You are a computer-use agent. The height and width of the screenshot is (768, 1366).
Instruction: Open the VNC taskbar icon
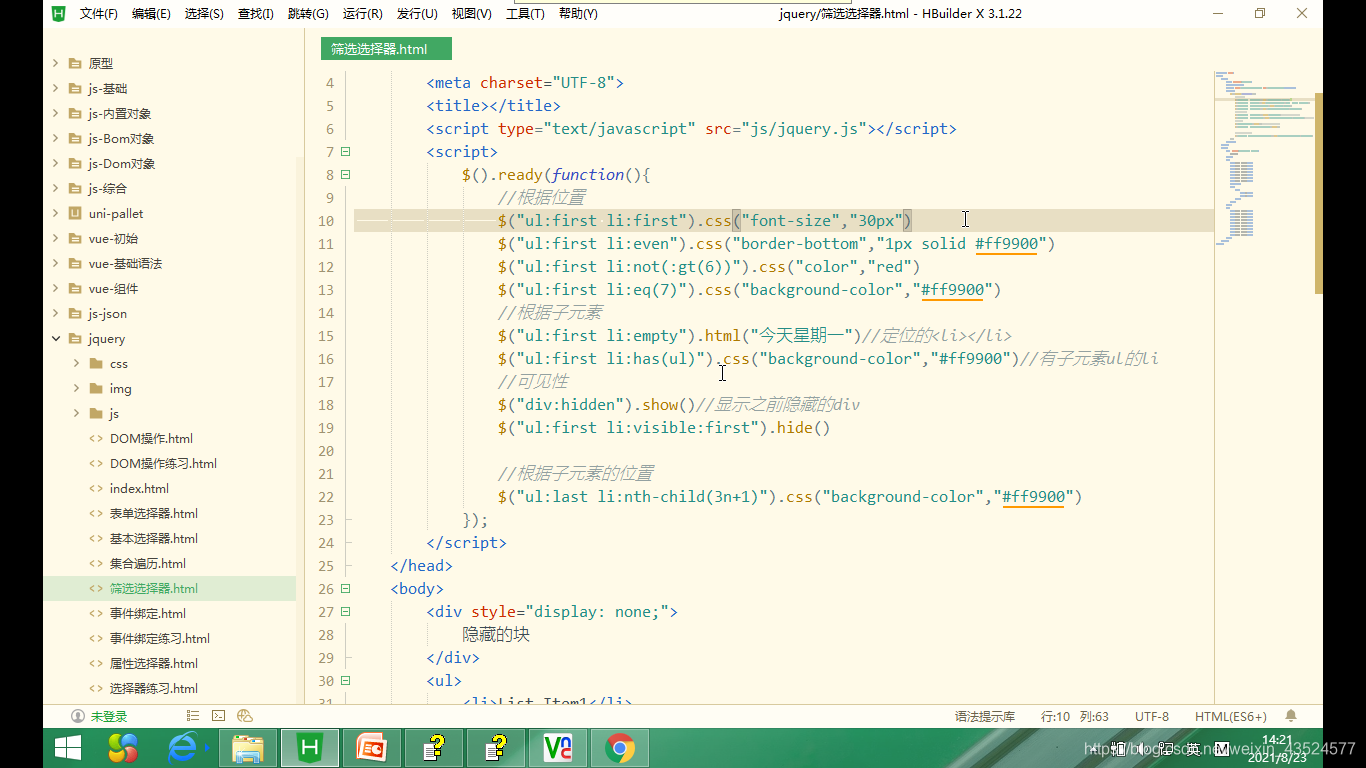558,748
